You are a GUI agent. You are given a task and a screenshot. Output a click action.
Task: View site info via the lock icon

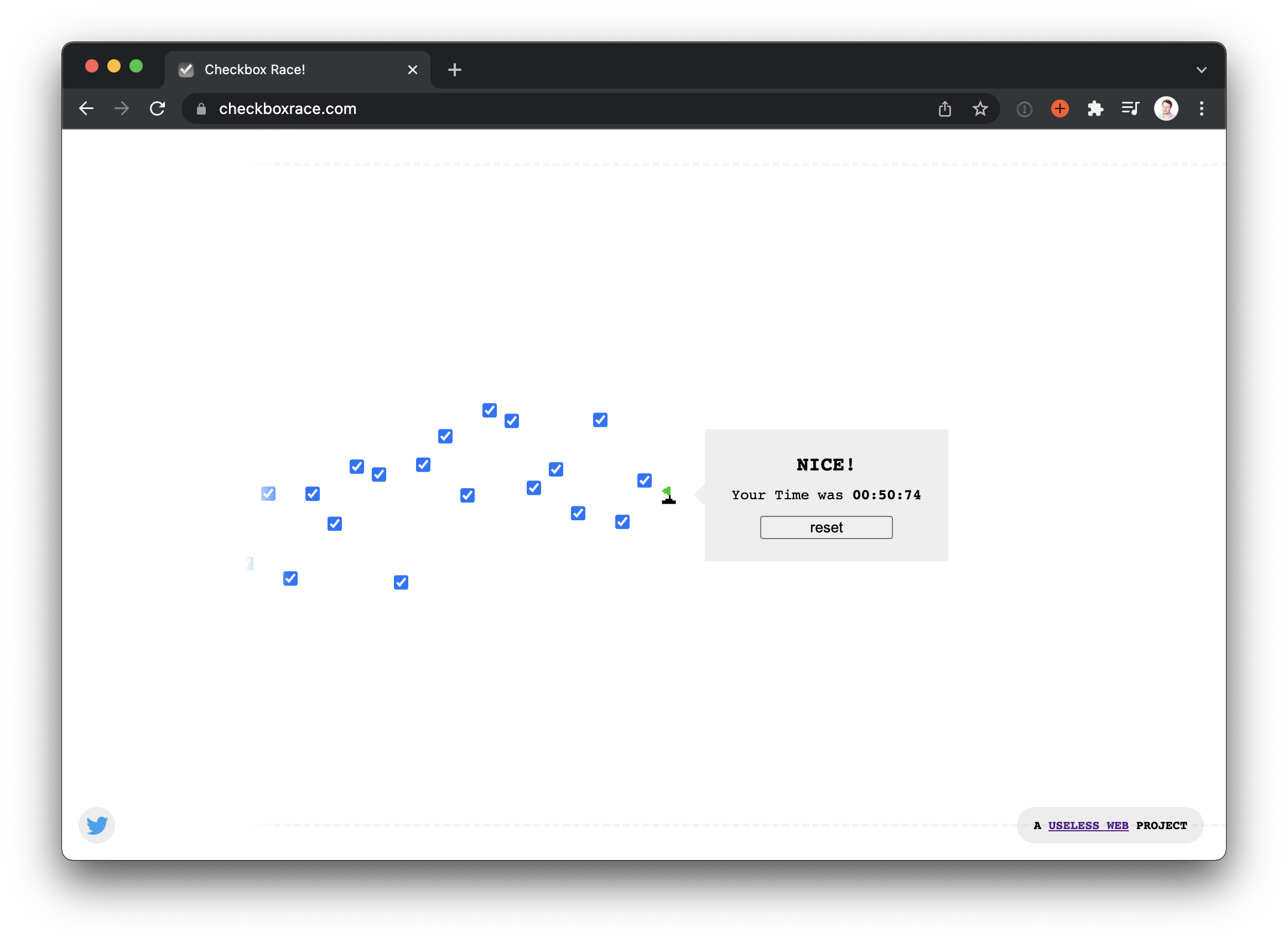click(x=201, y=109)
